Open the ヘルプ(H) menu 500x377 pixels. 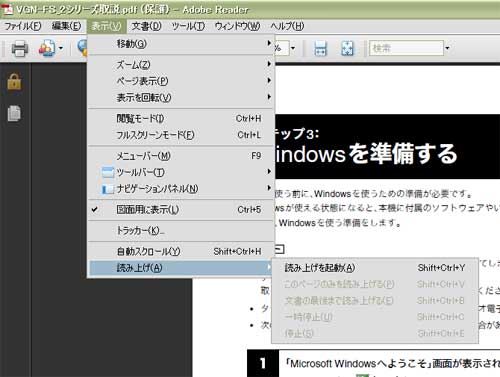point(287,26)
